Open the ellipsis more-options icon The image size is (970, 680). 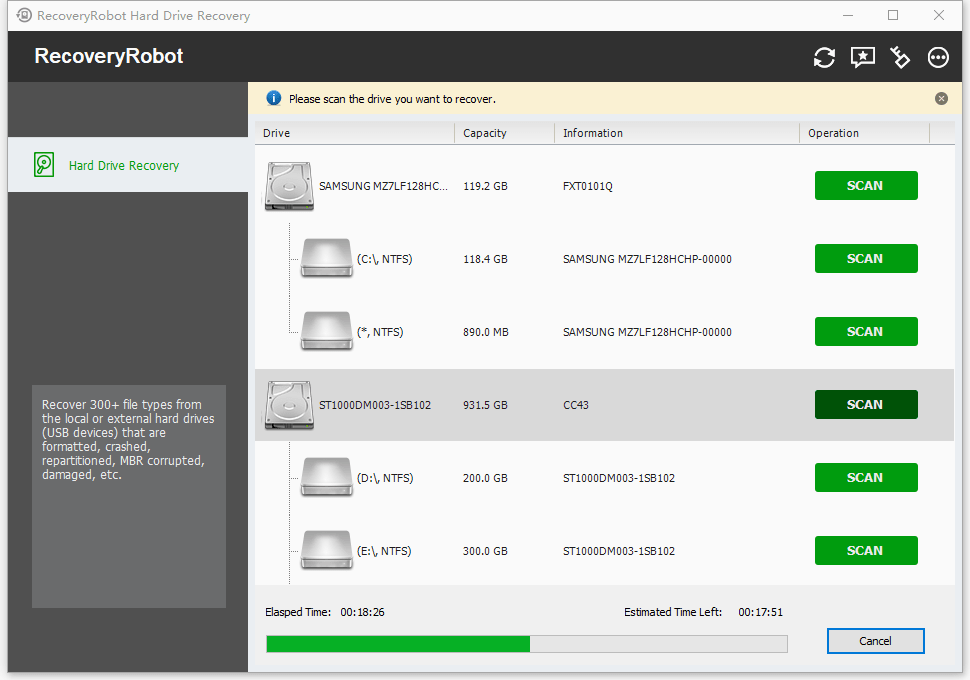point(937,57)
